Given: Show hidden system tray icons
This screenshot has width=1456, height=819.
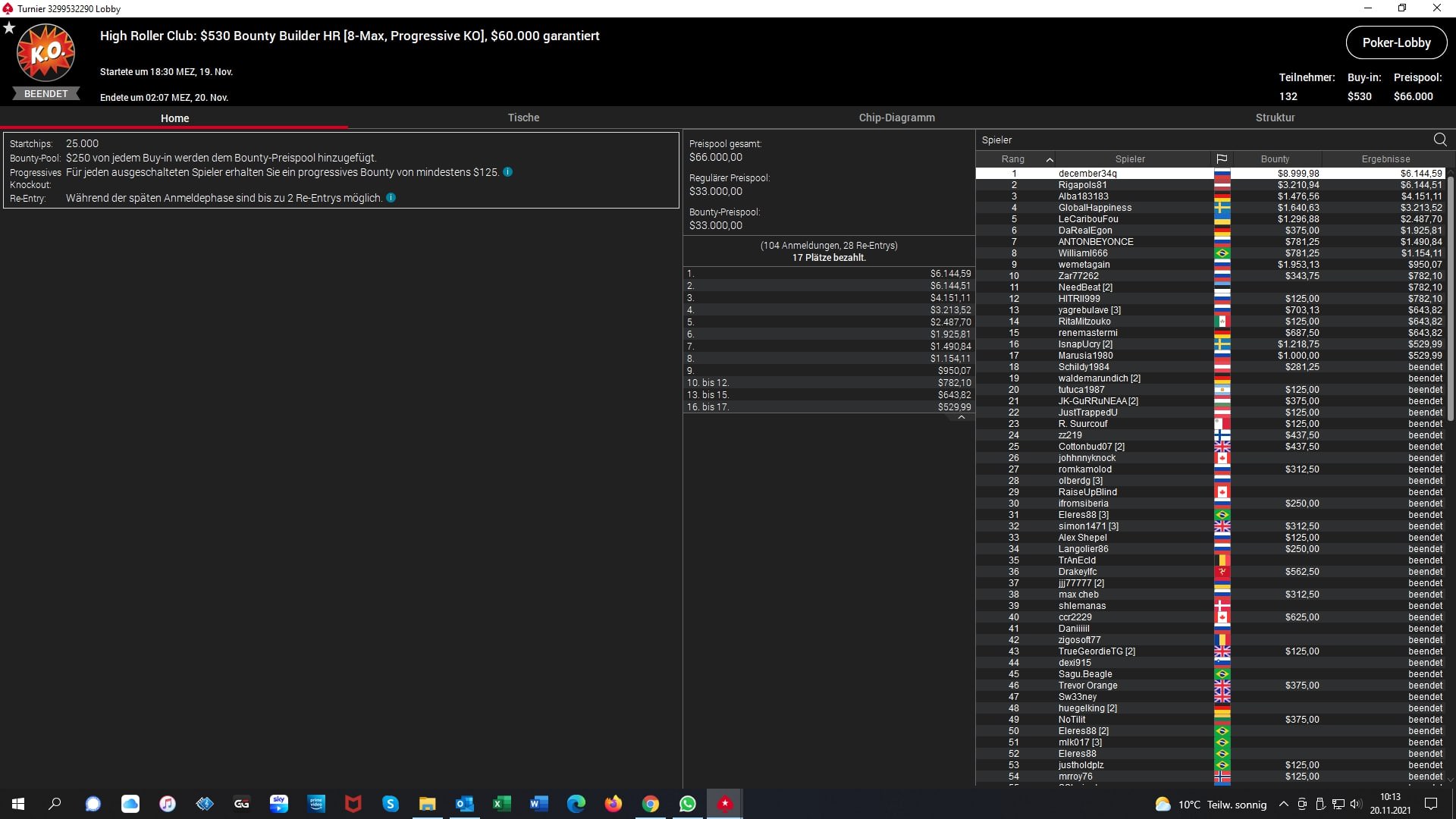Looking at the screenshot, I should coord(1283,804).
